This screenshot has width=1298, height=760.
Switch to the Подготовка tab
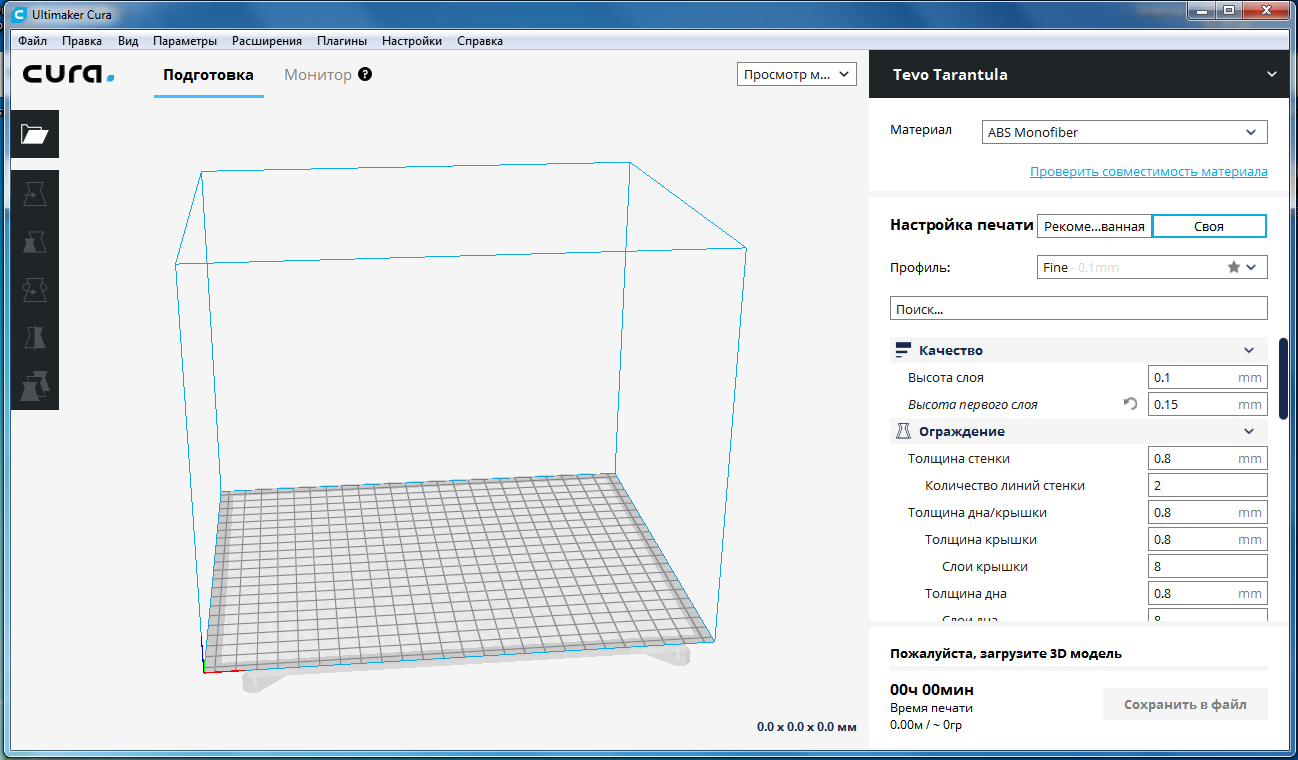[209, 75]
